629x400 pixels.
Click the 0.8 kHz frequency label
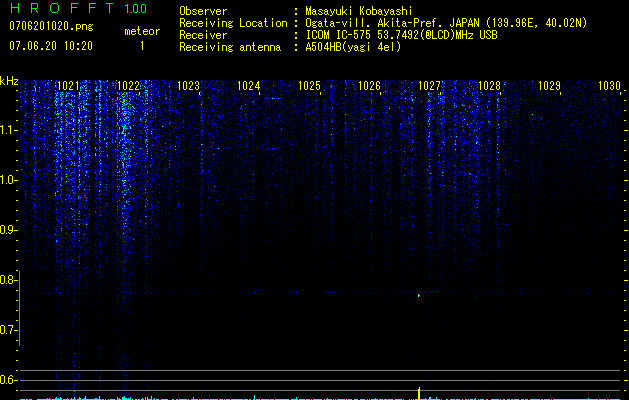8,280
